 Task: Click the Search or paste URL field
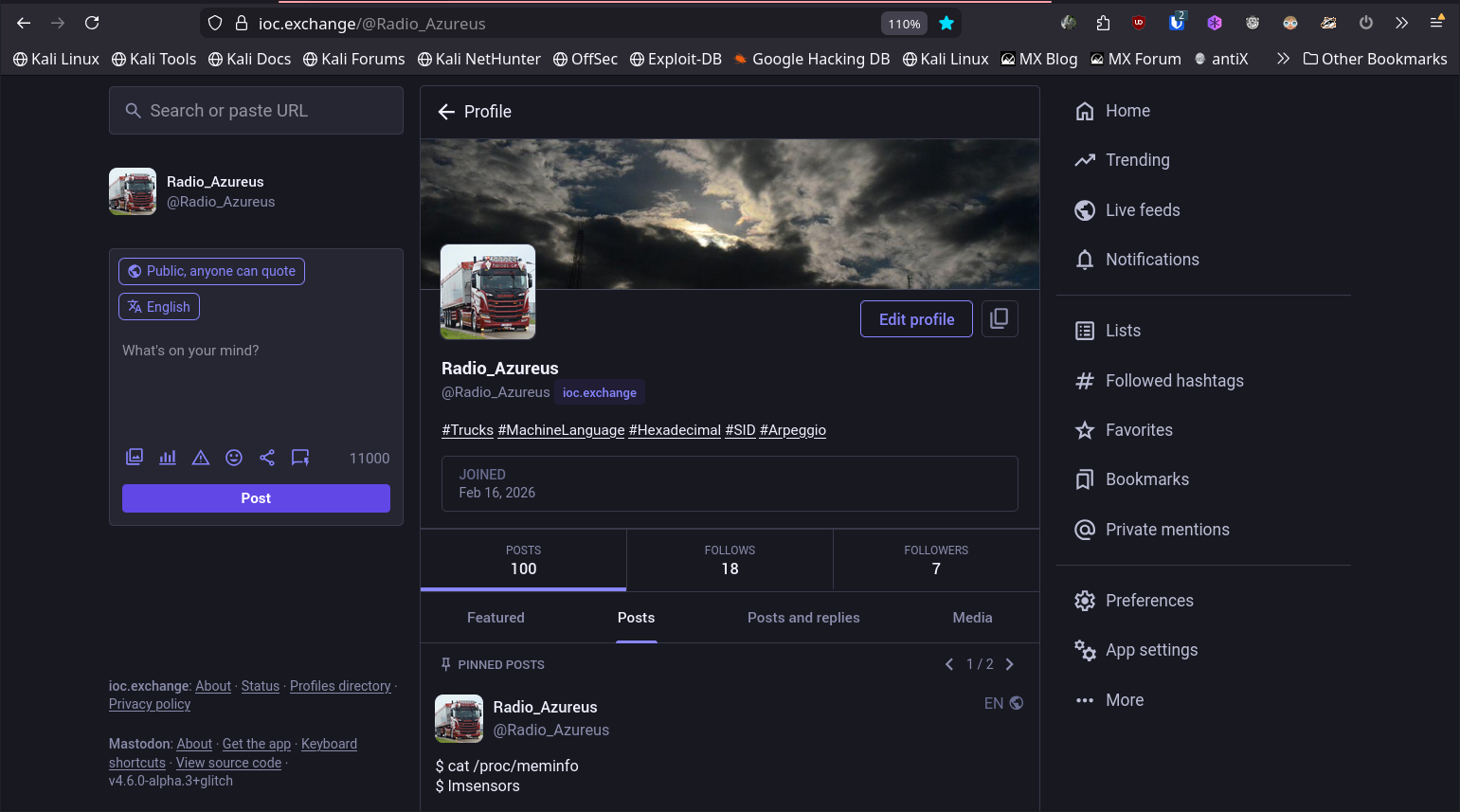(x=256, y=111)
